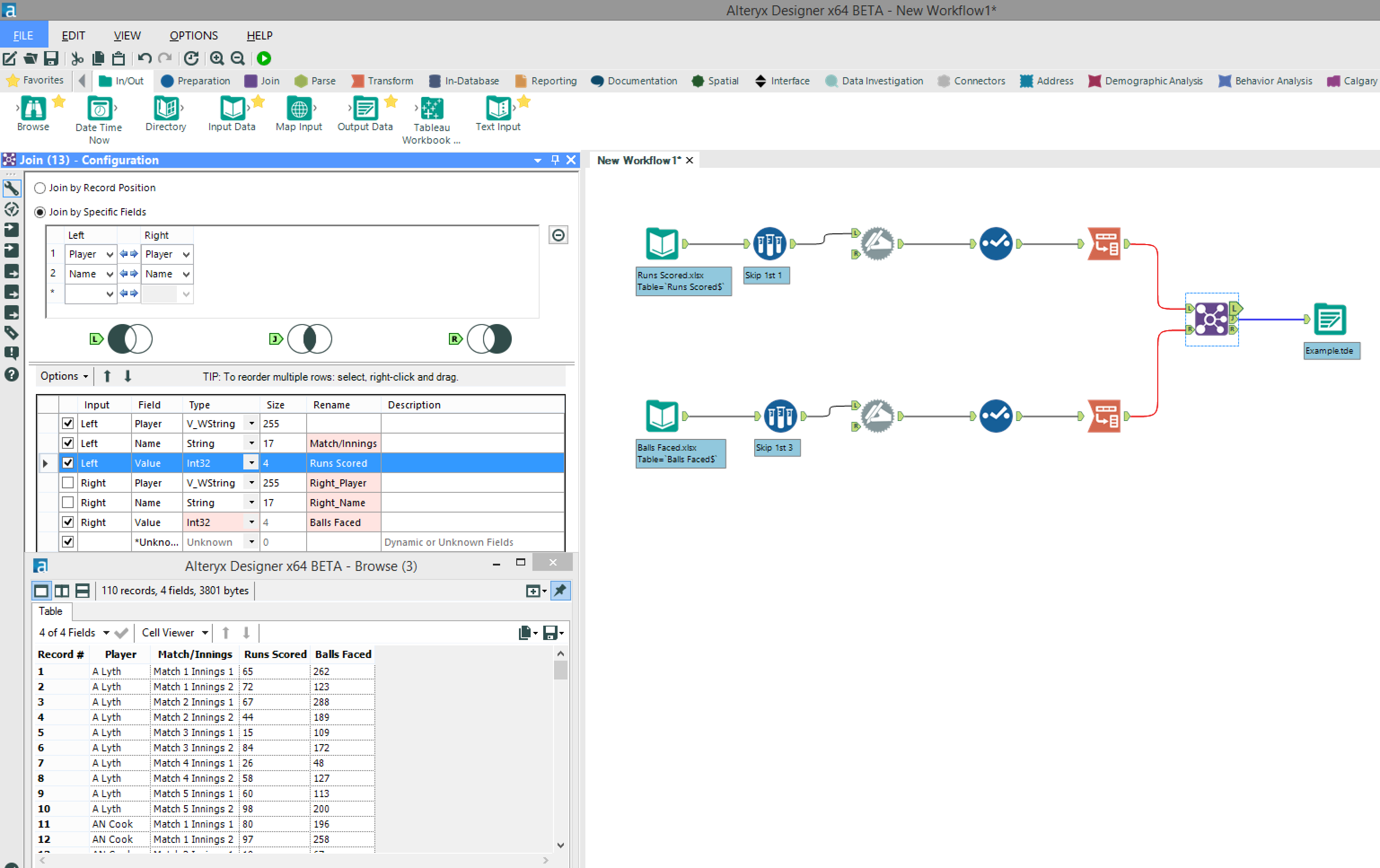This screenshot has width=1380, height=868.
Task: Select the Date Time Now tool
Action: coord(99,120)
